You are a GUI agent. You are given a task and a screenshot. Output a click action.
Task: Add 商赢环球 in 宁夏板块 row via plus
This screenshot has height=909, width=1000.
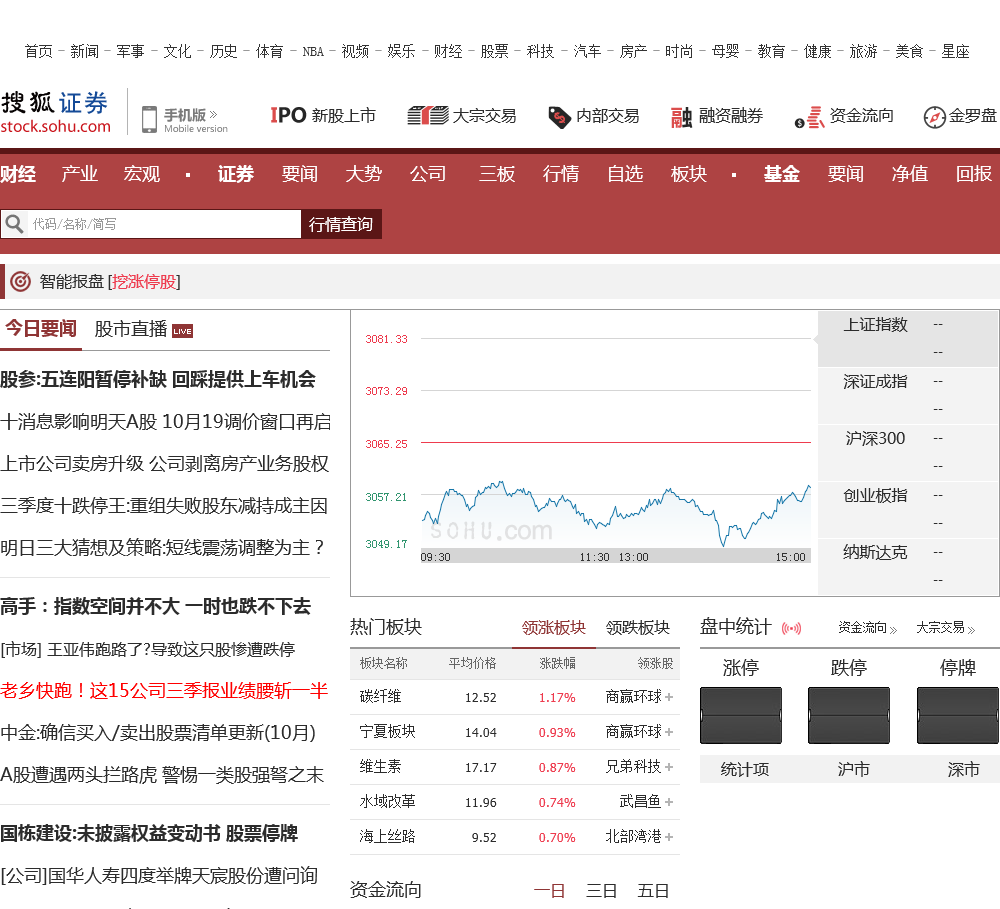[669, 732]
